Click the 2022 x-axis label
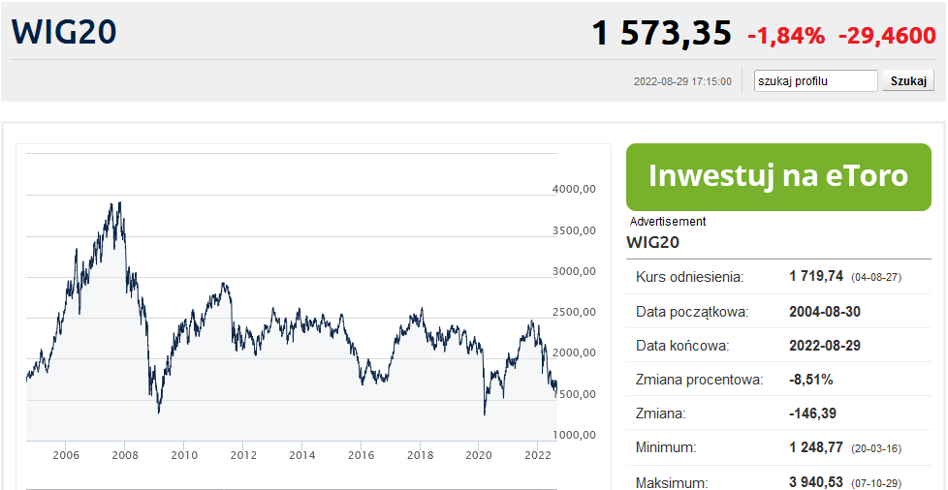 (x=537, y=455)
